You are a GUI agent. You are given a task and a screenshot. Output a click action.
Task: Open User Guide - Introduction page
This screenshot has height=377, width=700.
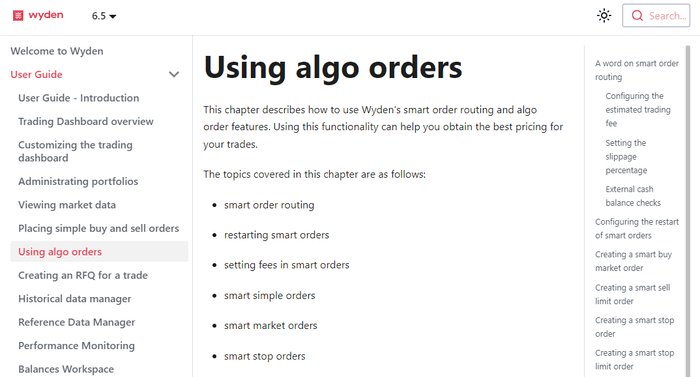point(79,98)
